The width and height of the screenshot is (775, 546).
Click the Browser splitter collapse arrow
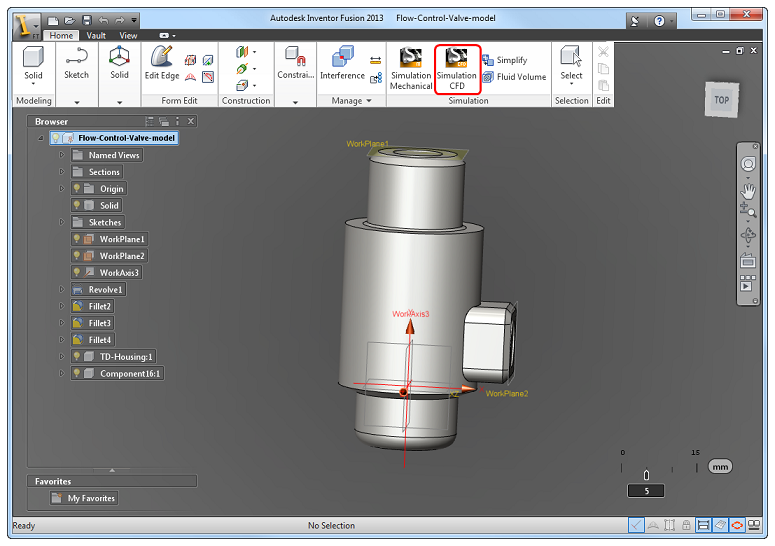112,470
